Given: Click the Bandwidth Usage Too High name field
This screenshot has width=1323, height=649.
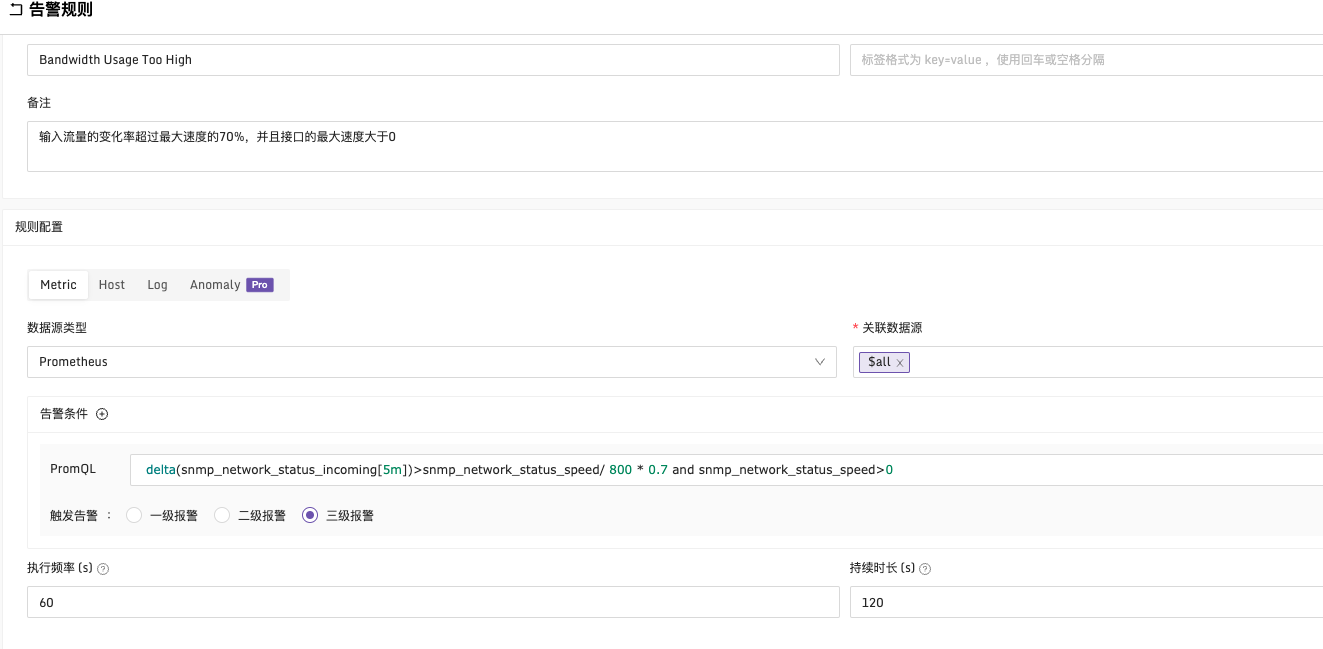Looking at the screenshot, I should (430, 59).
